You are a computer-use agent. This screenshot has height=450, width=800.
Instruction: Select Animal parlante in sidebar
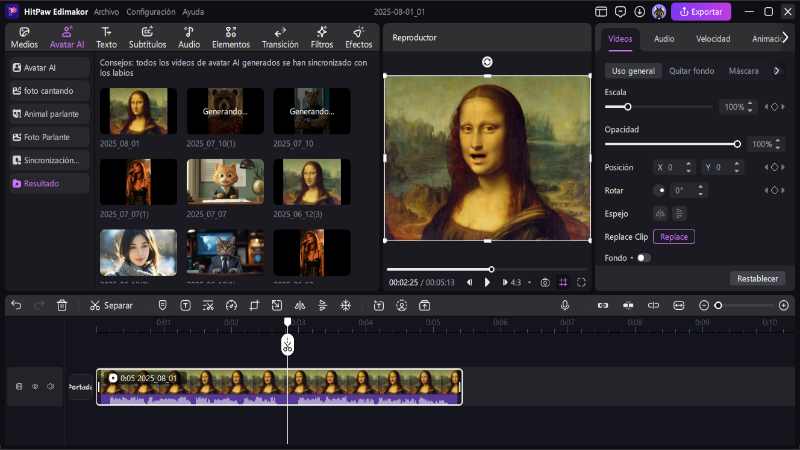(x=49, y=114)
